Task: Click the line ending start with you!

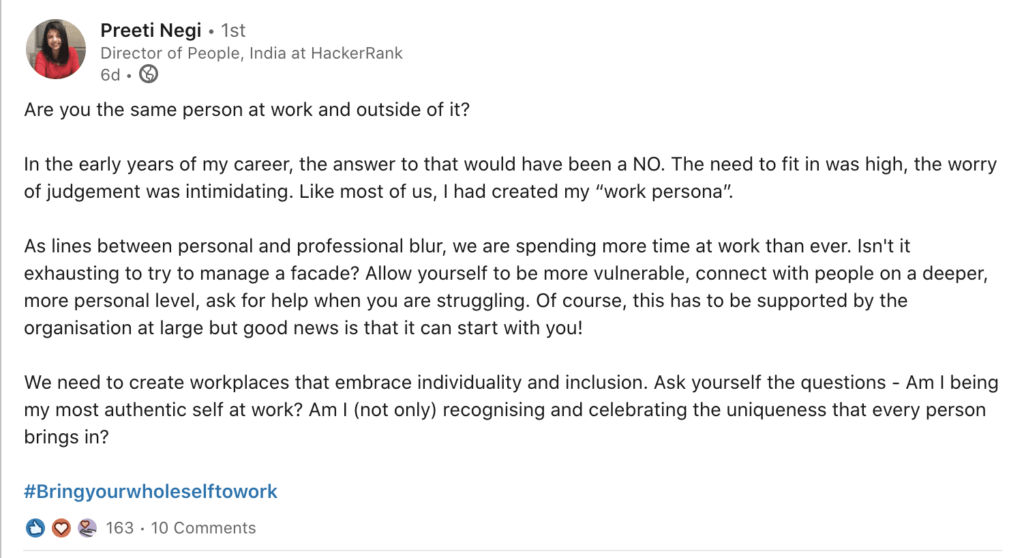Action: (x=303, y=328)
